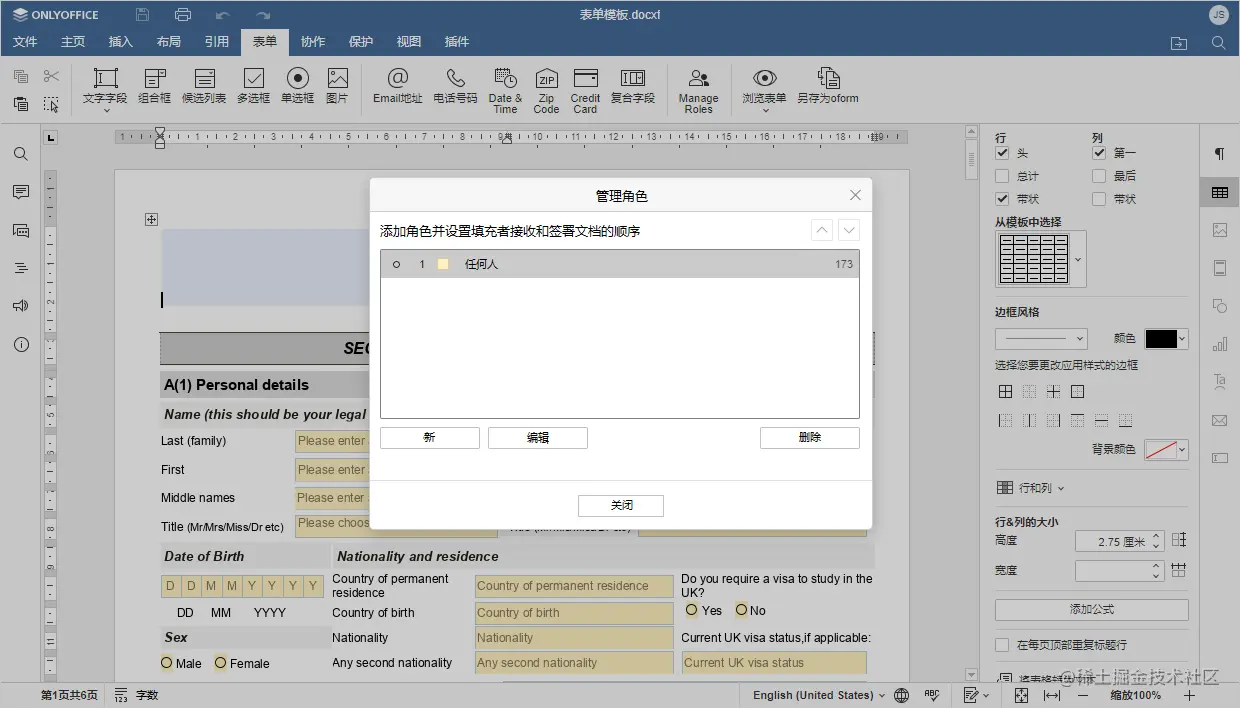Enable the 总计 total row checkbox
This screenshot has height=708, width=1240.
[1002, 177]
